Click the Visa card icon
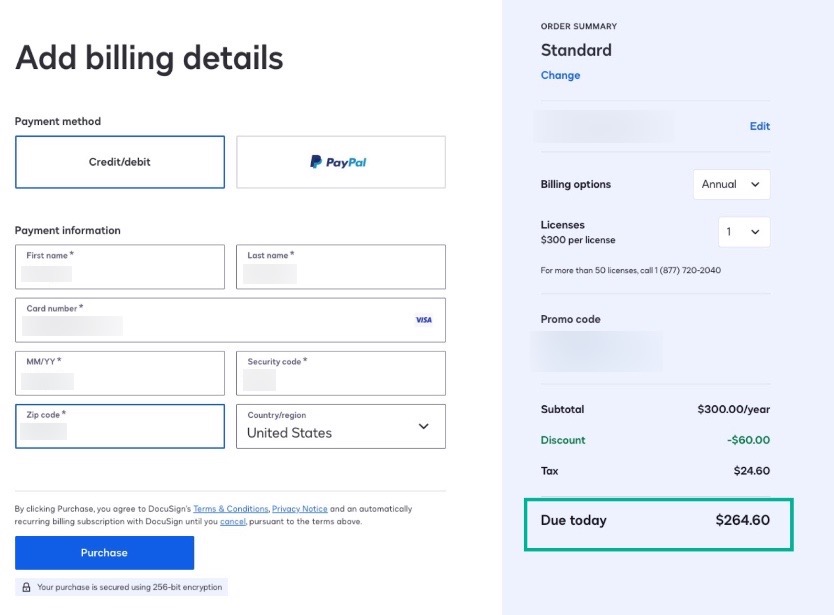This screenshot has width=834, height=615. (423, 320)
